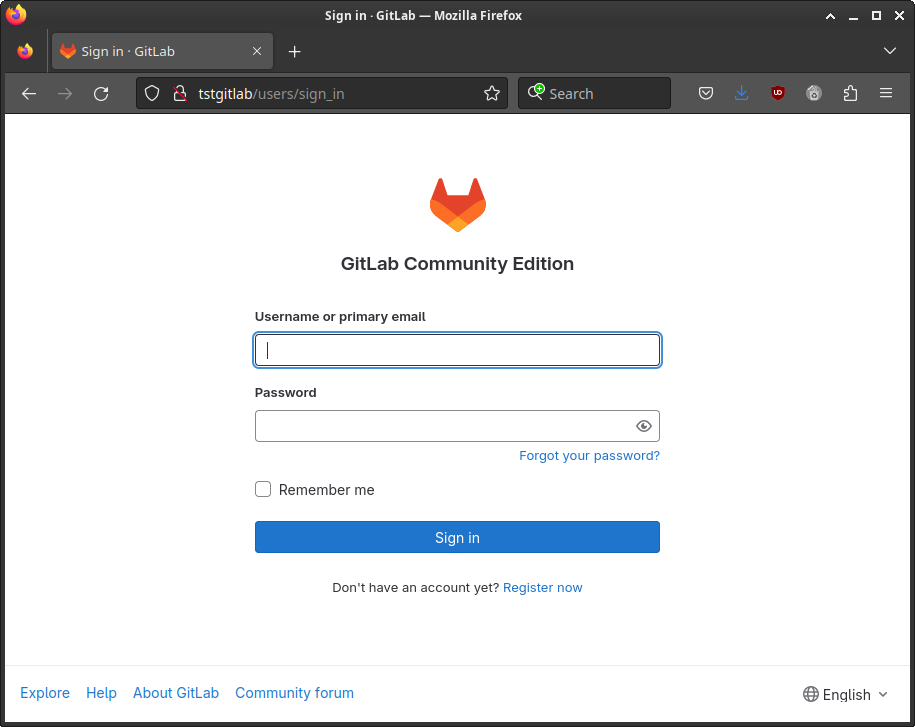Click the back navigation arrow
This screenshot has height=727, width=915.
[x=29, y=94]
